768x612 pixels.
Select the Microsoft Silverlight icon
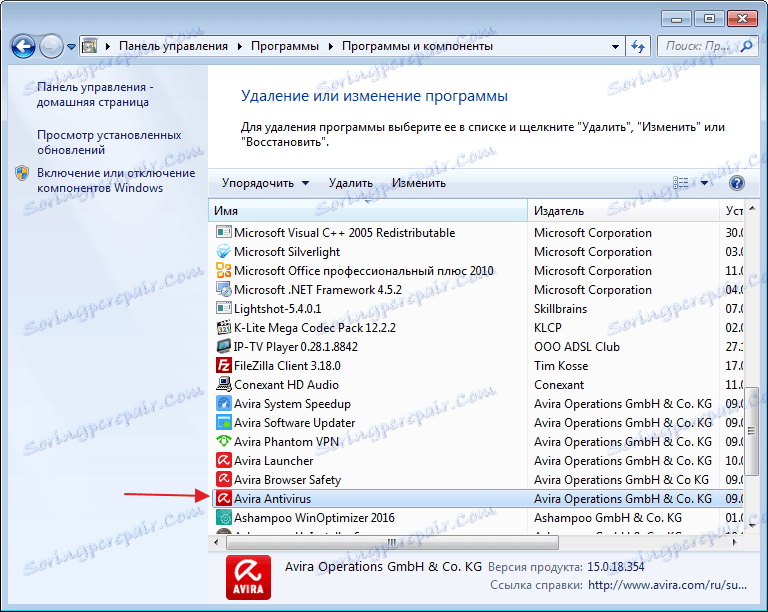[223, 251]
